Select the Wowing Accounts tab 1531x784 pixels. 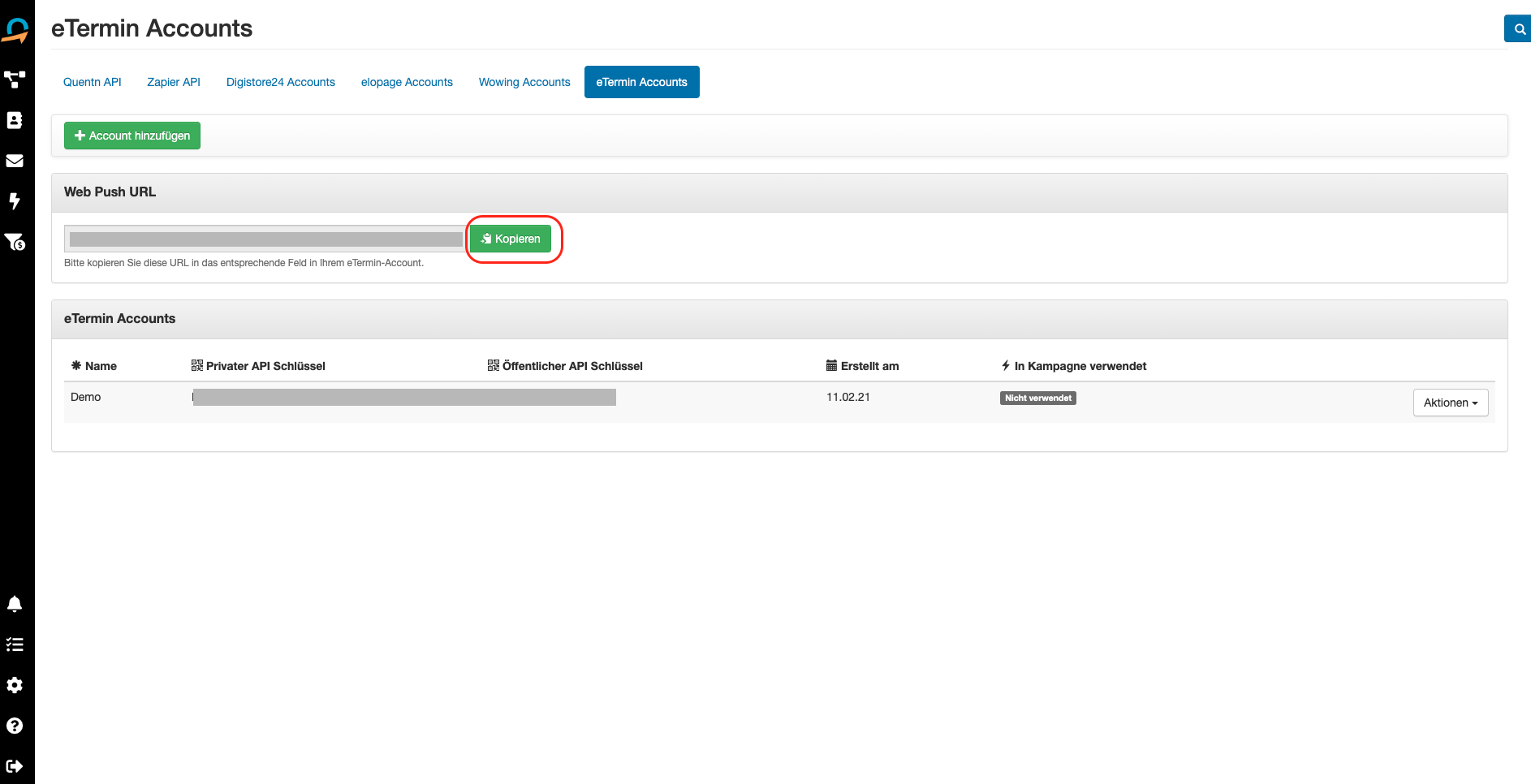[524, 82]
